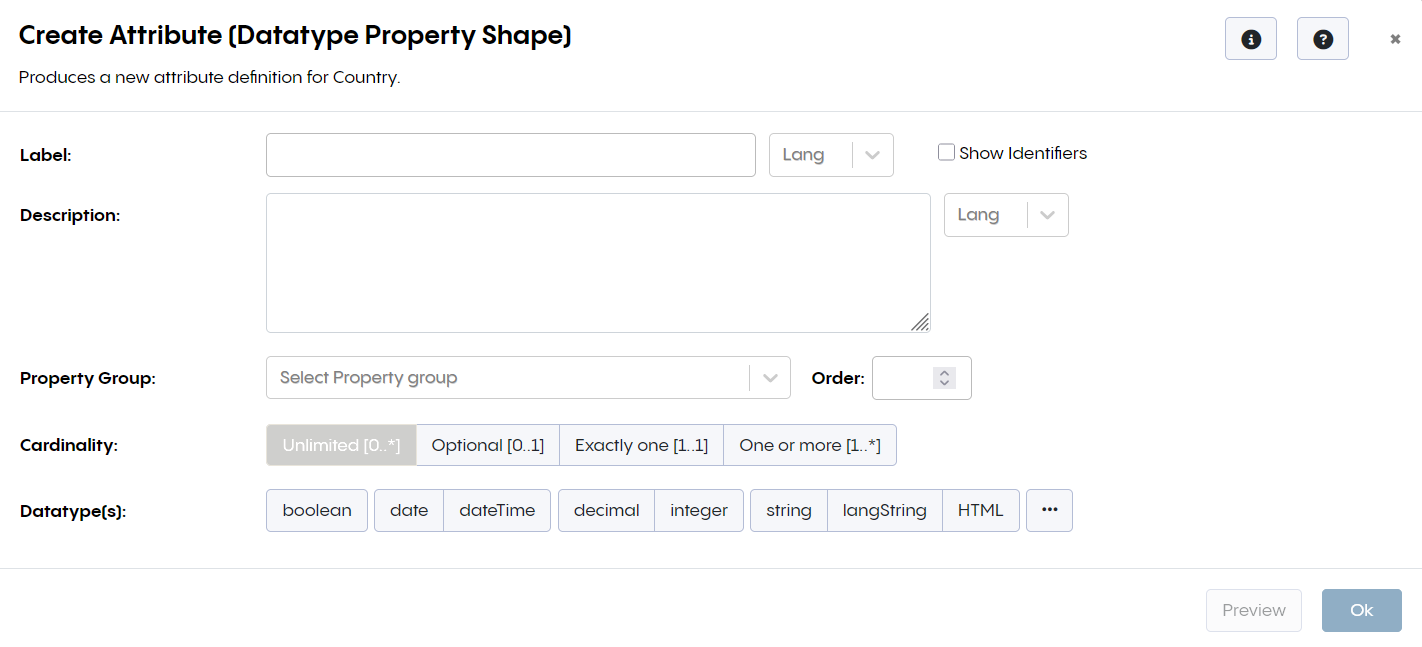This screenshot has height=647, width=1422.
Task: Click the more datatypes ellipsis button
Action: point(1049,510)
